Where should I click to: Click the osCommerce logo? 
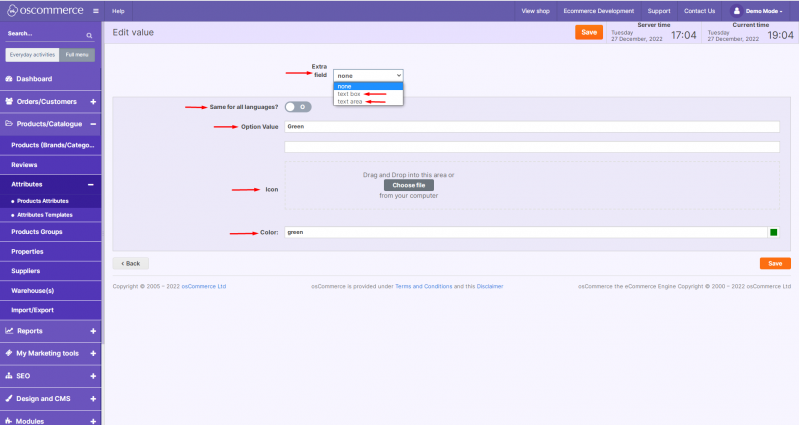click(x=42, y=10)
